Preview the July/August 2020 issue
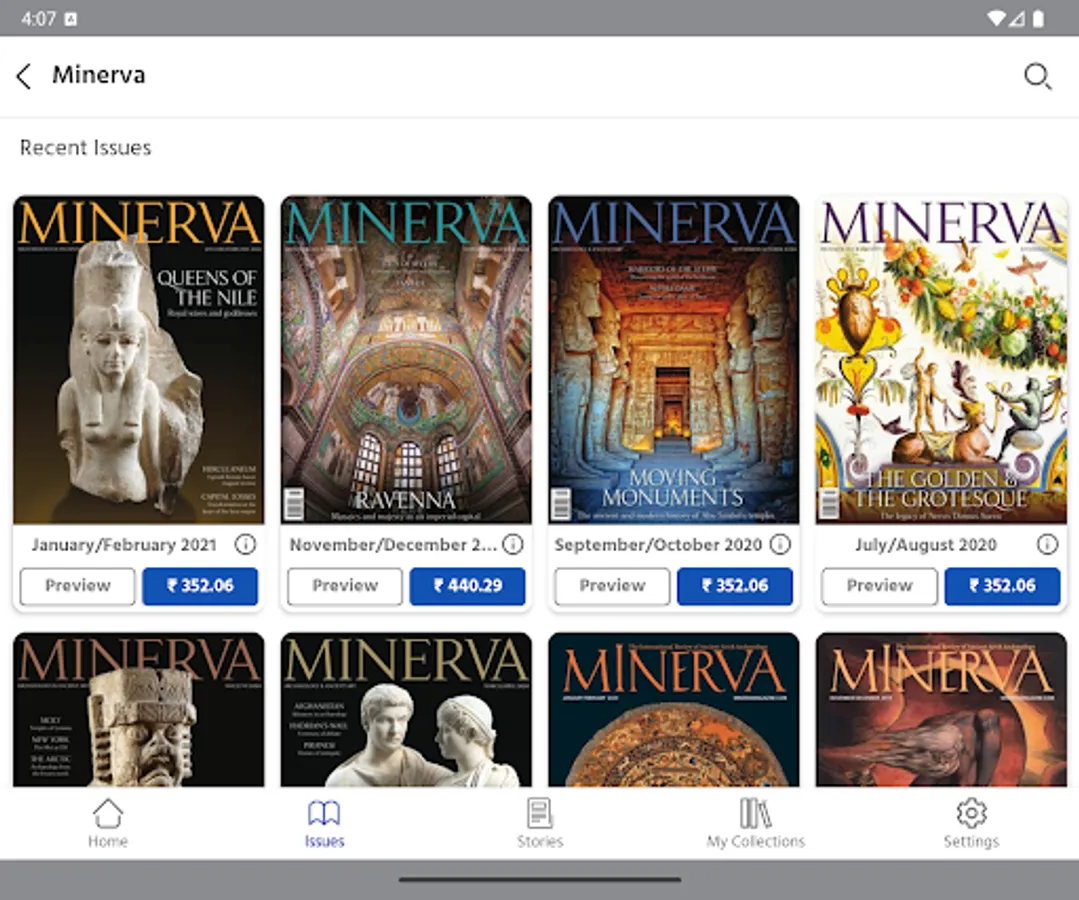The image size is (1079, 900). (x=879, y=586)
